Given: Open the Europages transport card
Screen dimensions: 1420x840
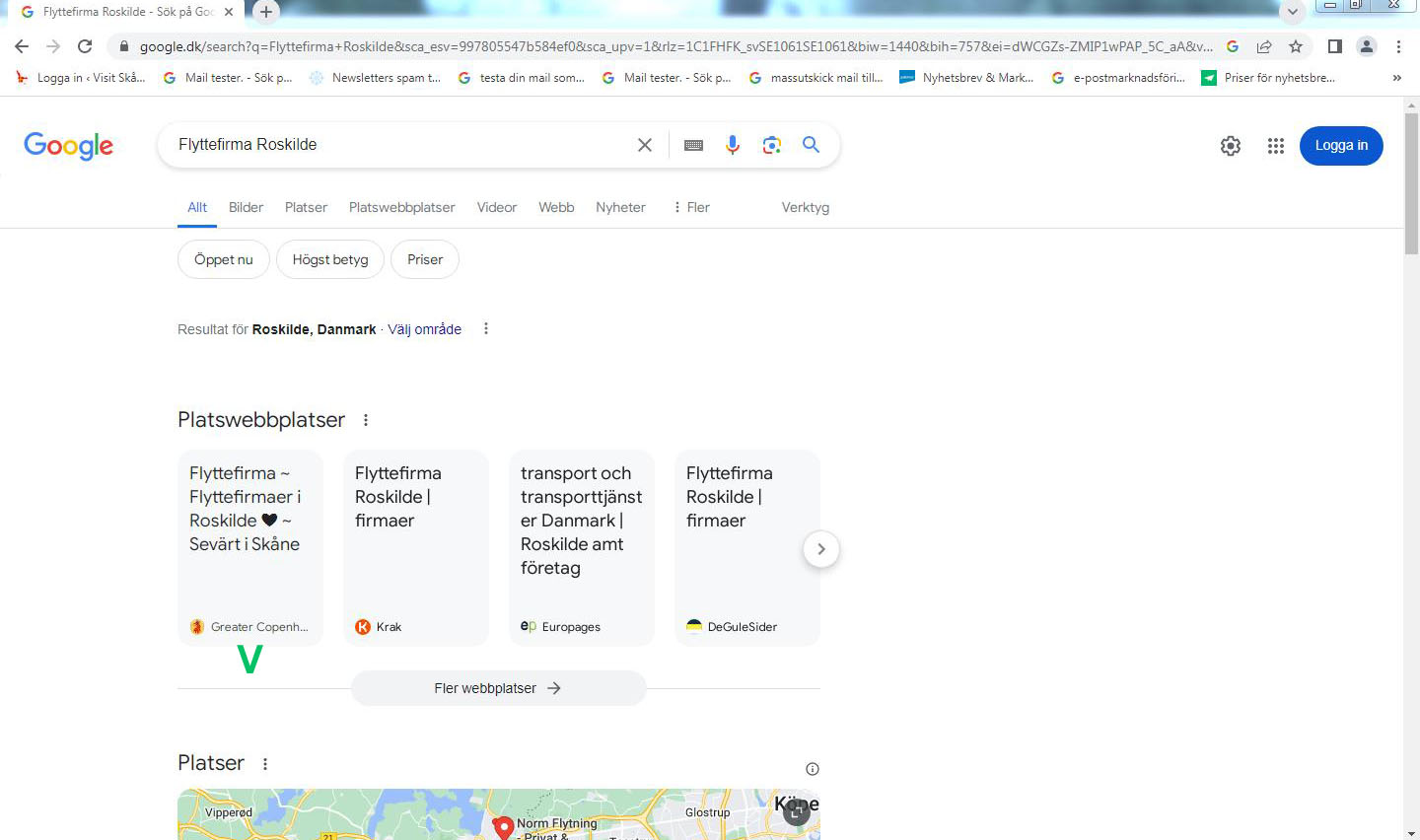Looking at the screenshot, I should 582,548.
